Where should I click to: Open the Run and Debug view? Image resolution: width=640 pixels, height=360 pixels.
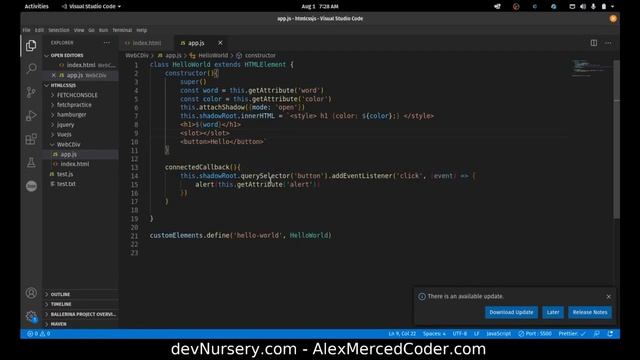tap(31, 116)
